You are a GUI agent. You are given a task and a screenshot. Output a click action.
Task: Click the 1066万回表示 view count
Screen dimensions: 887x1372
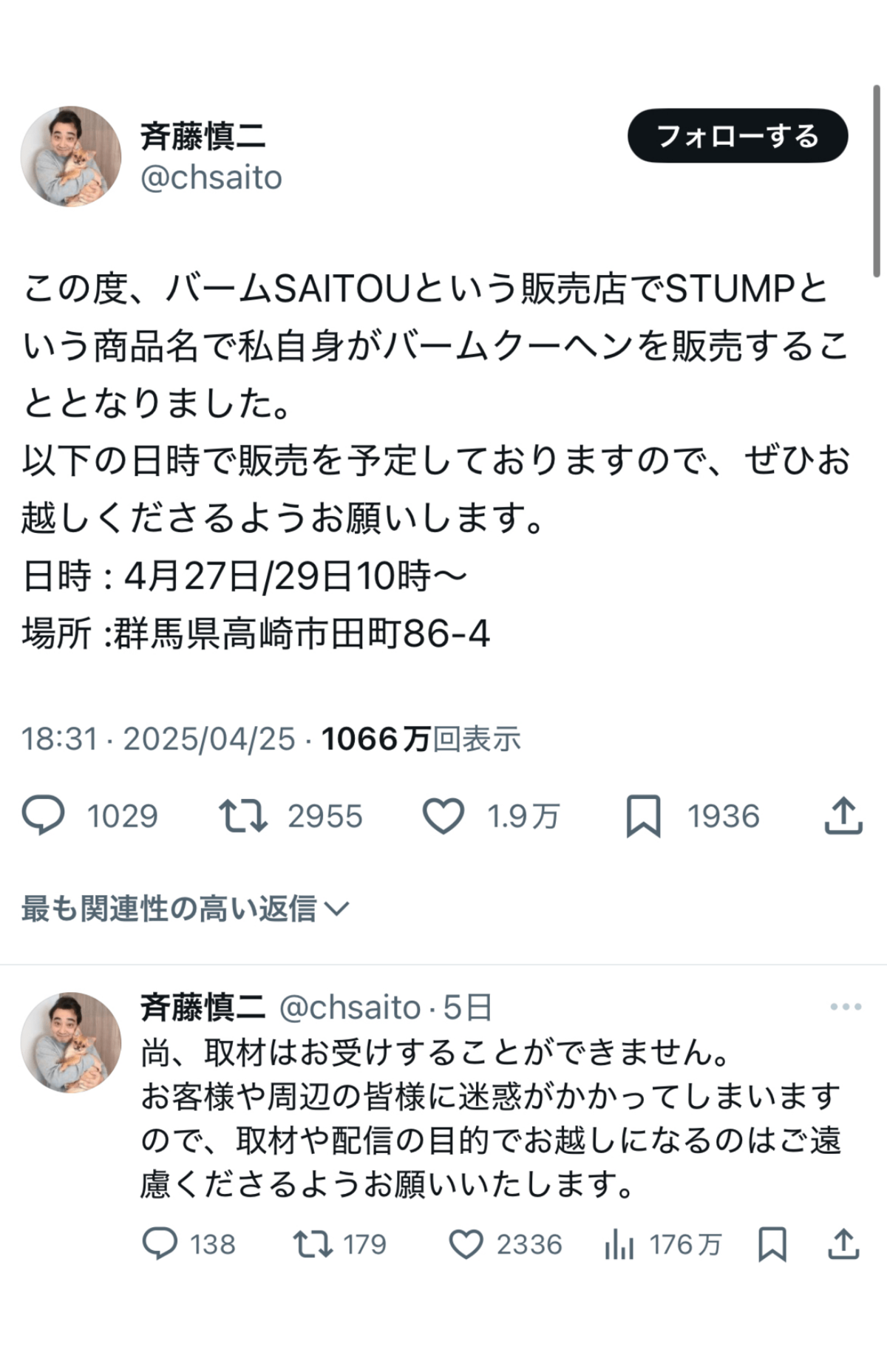point(421,738)
